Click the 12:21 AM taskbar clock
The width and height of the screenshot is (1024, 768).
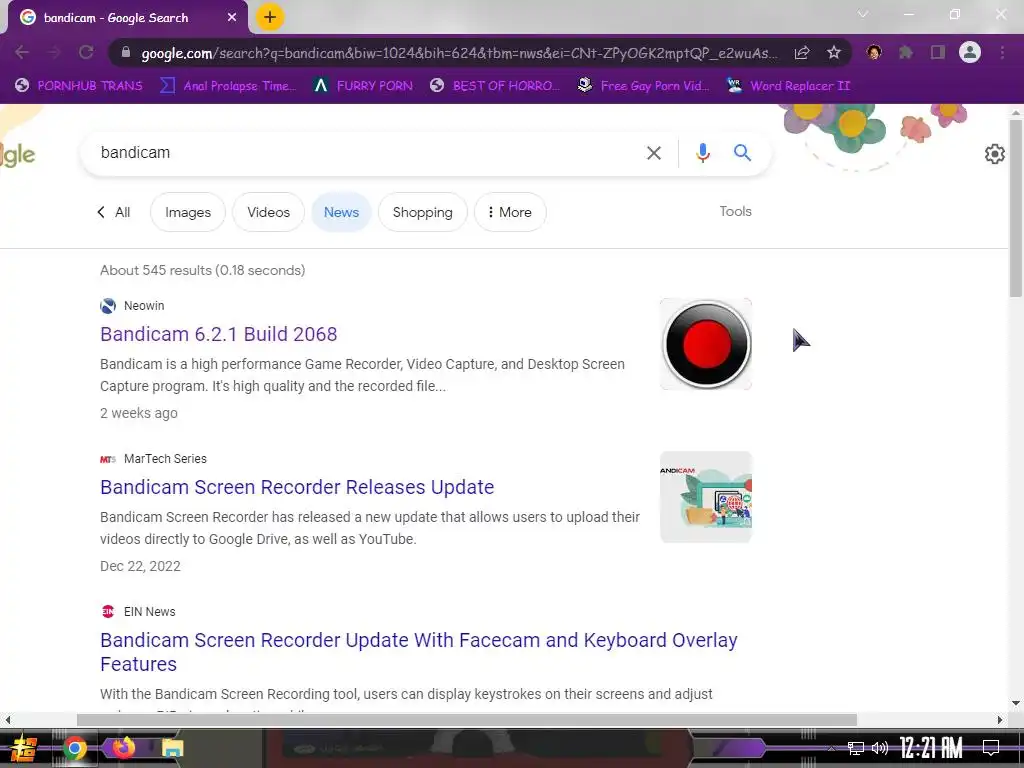click(931, 748)
